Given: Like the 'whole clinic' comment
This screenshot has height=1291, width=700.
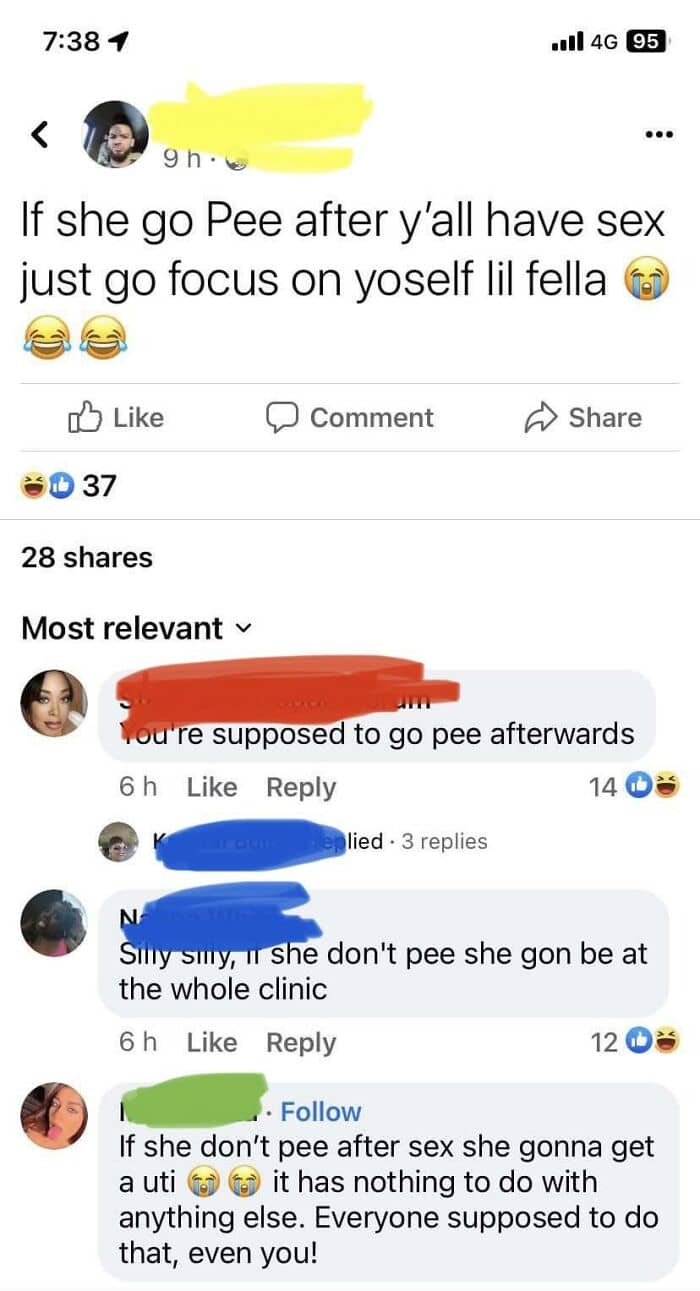Looking at the screenshot, I should click(212, 1042).
